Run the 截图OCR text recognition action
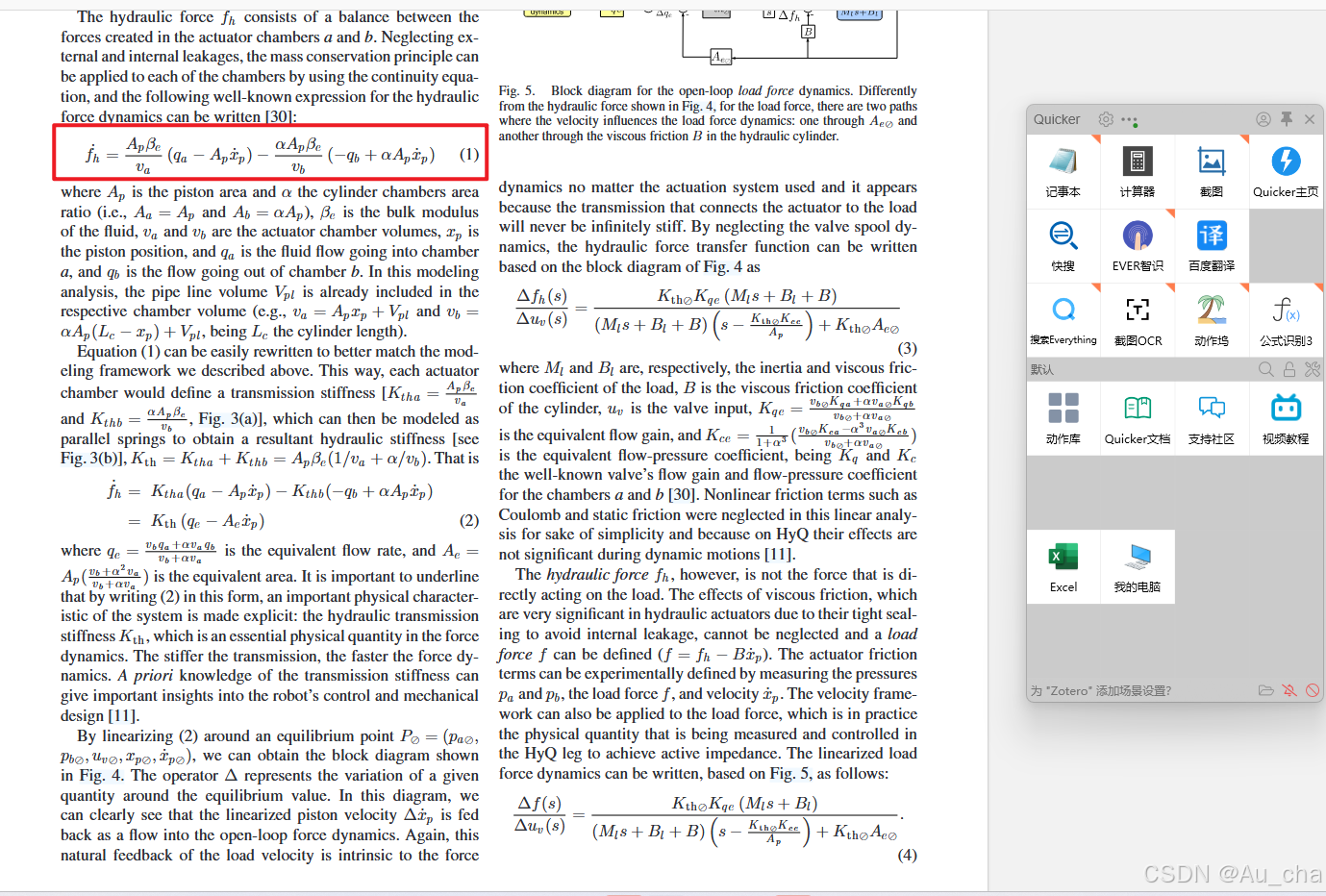 (x=1138, y=319)
